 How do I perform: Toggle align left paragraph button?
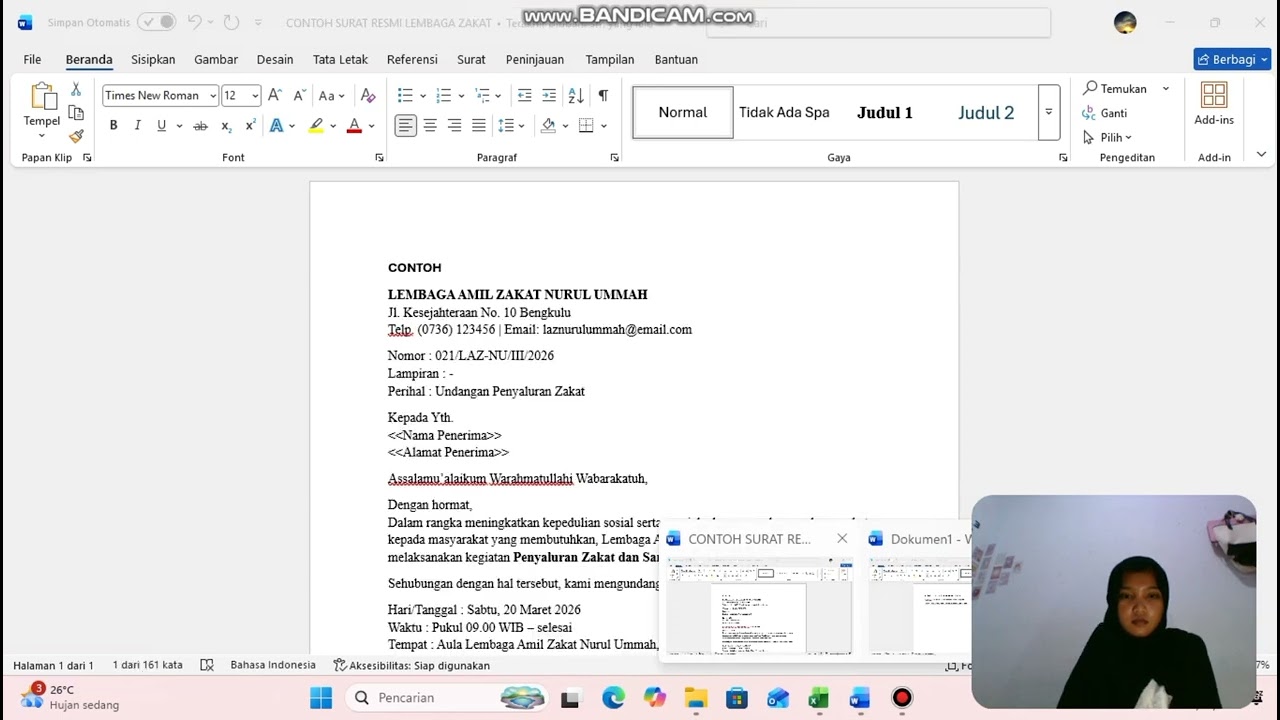405,126
